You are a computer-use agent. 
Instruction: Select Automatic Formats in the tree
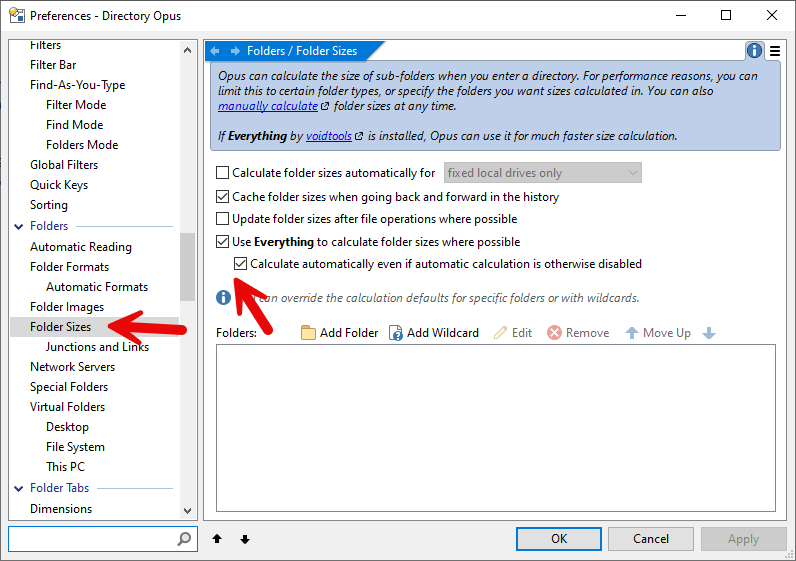[x=97, y=287]
